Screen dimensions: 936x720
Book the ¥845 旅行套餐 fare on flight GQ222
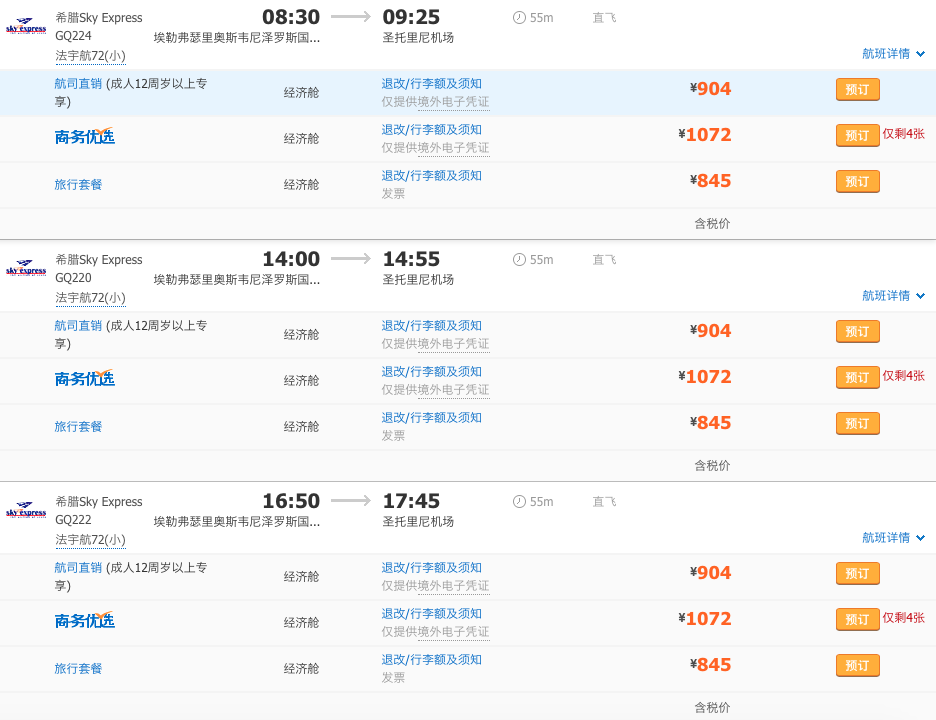coord(857,666)
